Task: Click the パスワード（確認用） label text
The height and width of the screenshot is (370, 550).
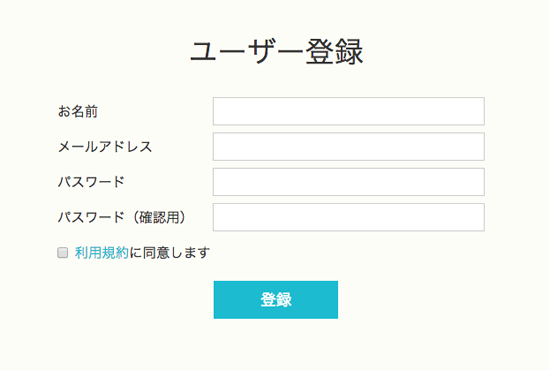Action: click(x=121, y=217)
